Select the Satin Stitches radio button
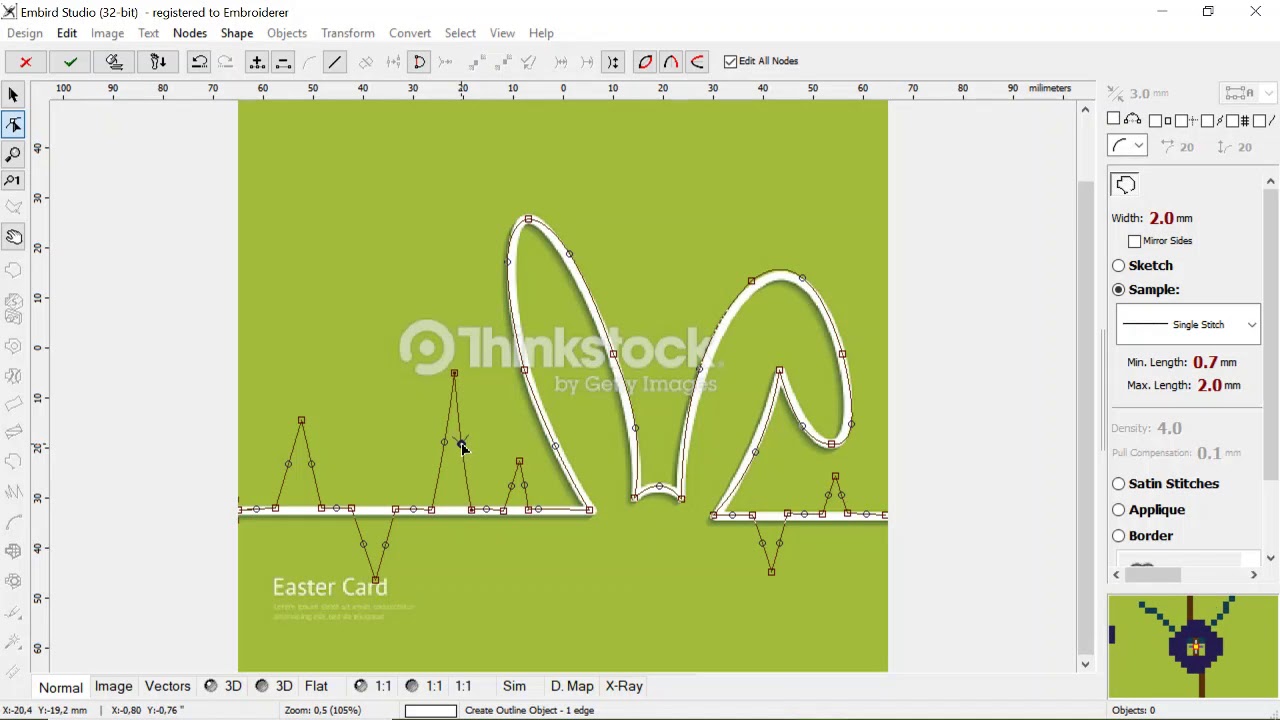The width and height of the screenshot is (1280, 720). tap(1118, 484)
